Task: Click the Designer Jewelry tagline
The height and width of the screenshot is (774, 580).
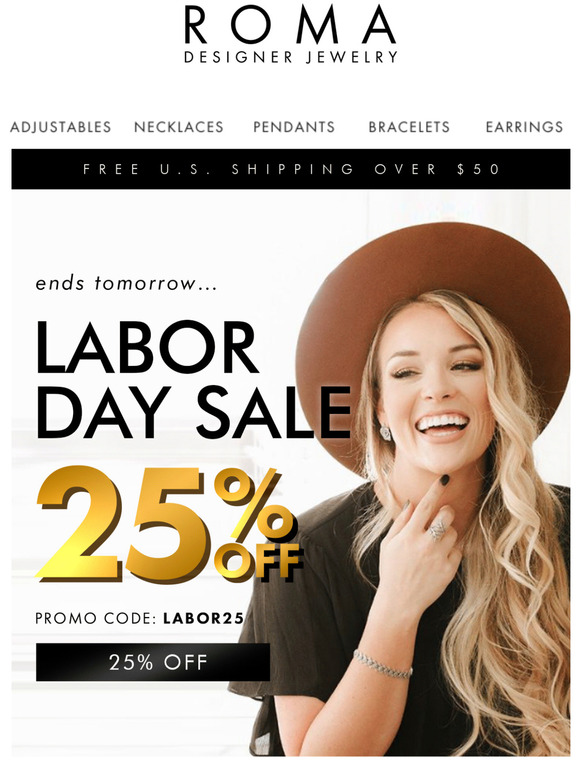Action: pyautogui.click(x=291, y=57)
